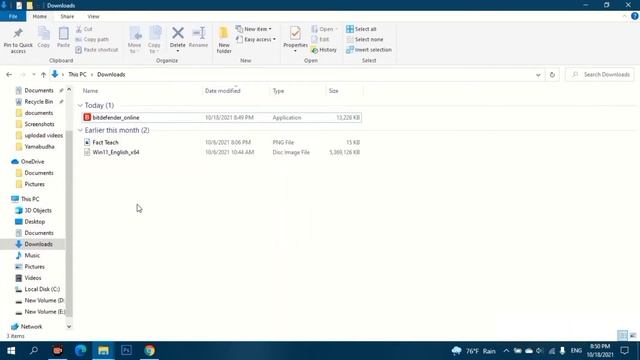Open Photoshop from taskbar

coord(126,351)
